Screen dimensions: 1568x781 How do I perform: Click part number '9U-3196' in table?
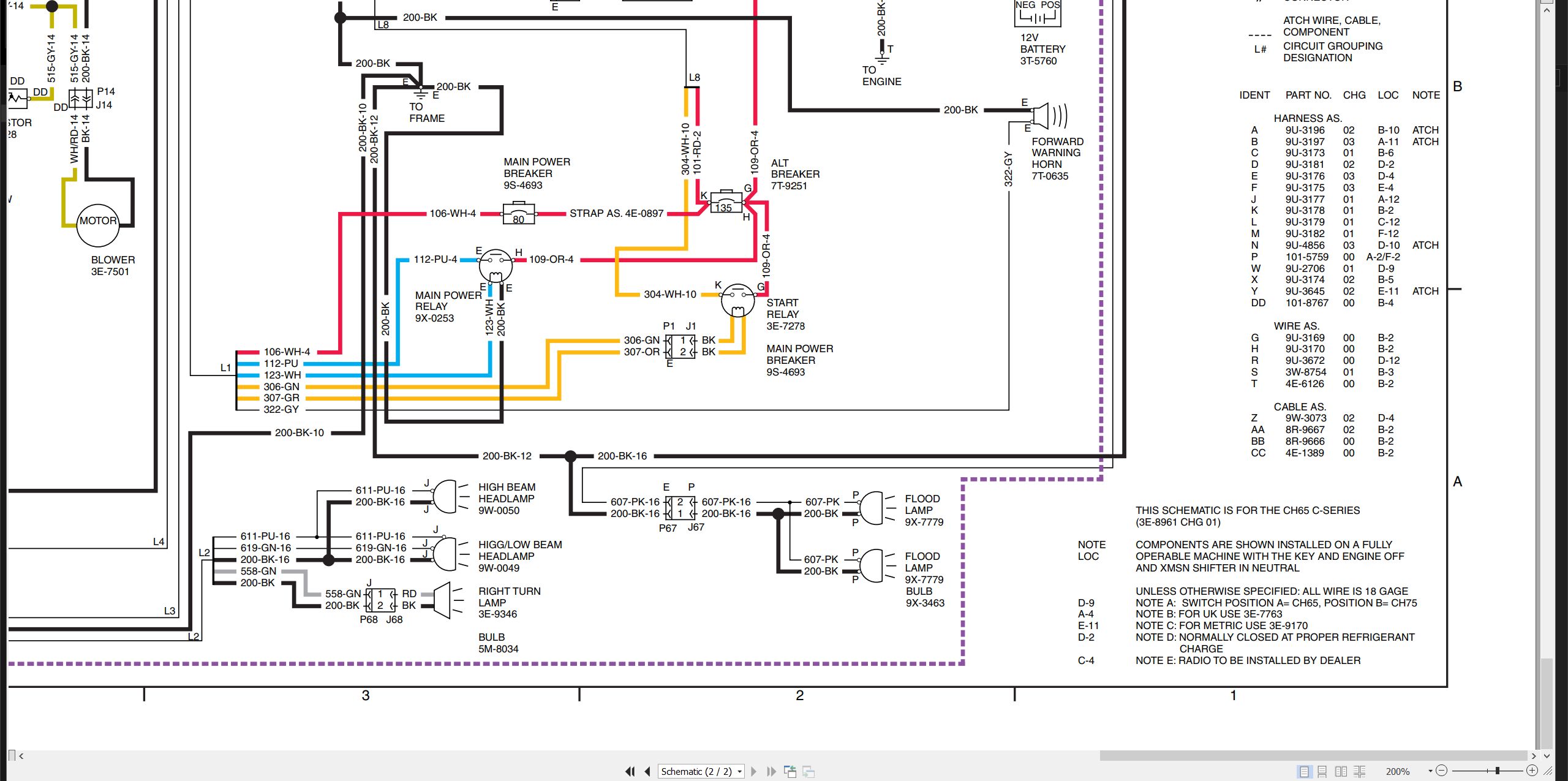point(1305,130)
